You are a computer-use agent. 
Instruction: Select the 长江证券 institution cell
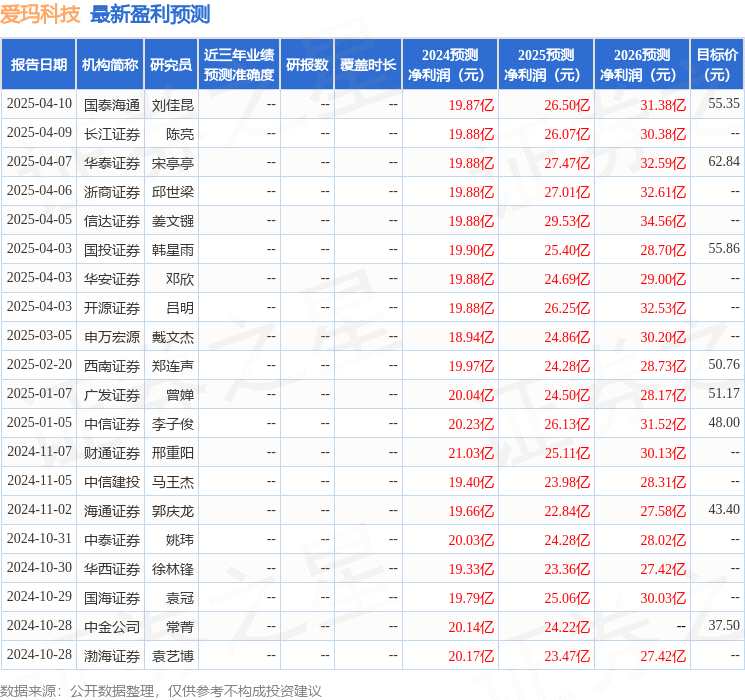coord(112,134)
